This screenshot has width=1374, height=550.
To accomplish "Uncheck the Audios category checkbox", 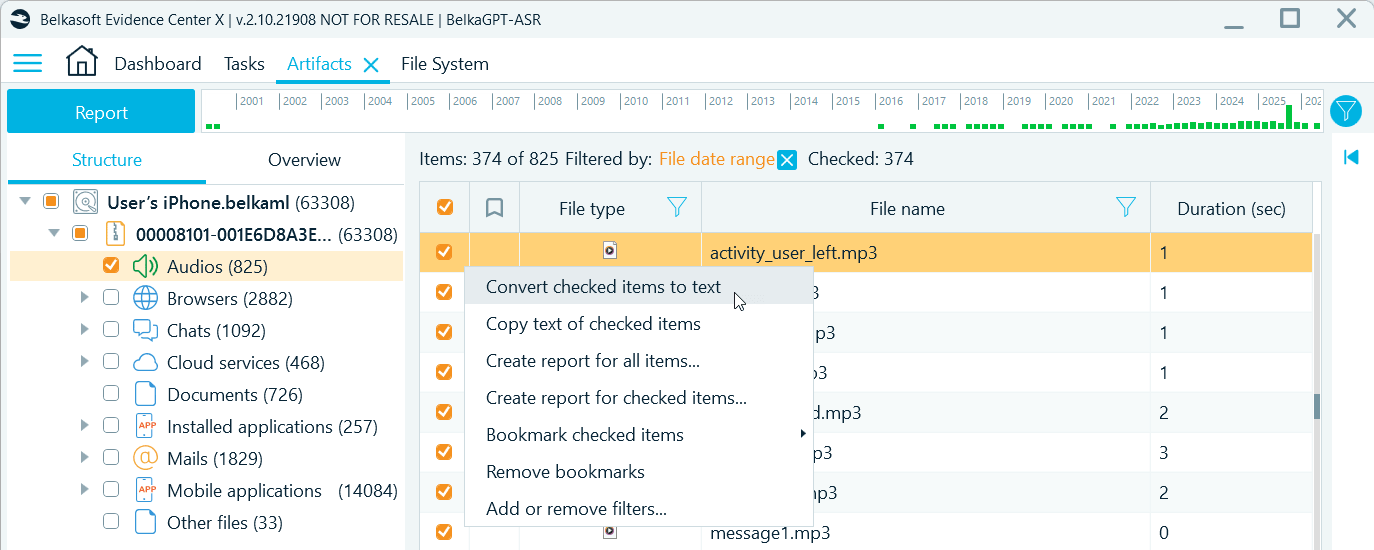I will coord(111,266).
